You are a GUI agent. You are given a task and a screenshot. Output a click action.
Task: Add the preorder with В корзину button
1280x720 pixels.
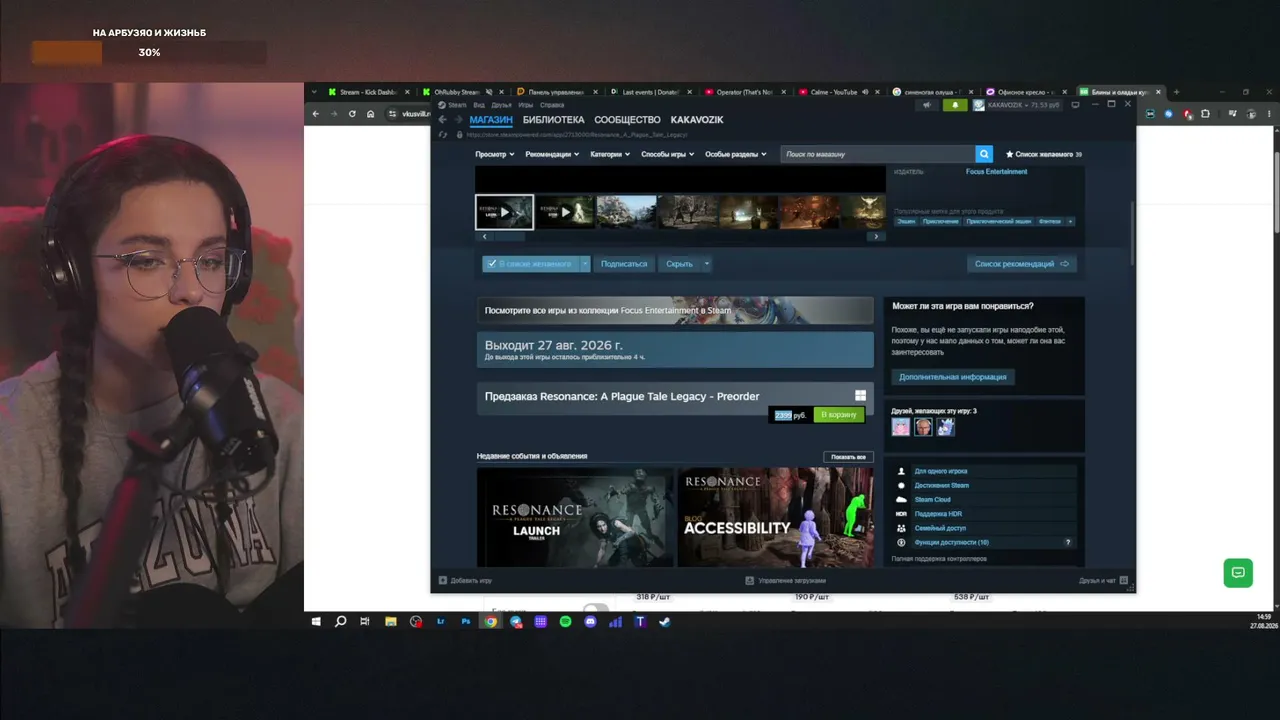pos(839,415)
